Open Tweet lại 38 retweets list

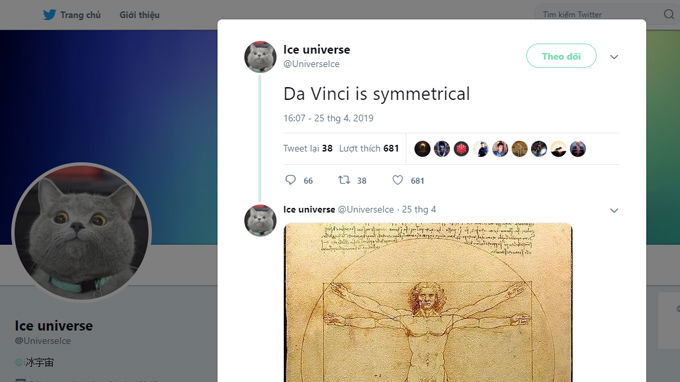click(x=308, y=148)
